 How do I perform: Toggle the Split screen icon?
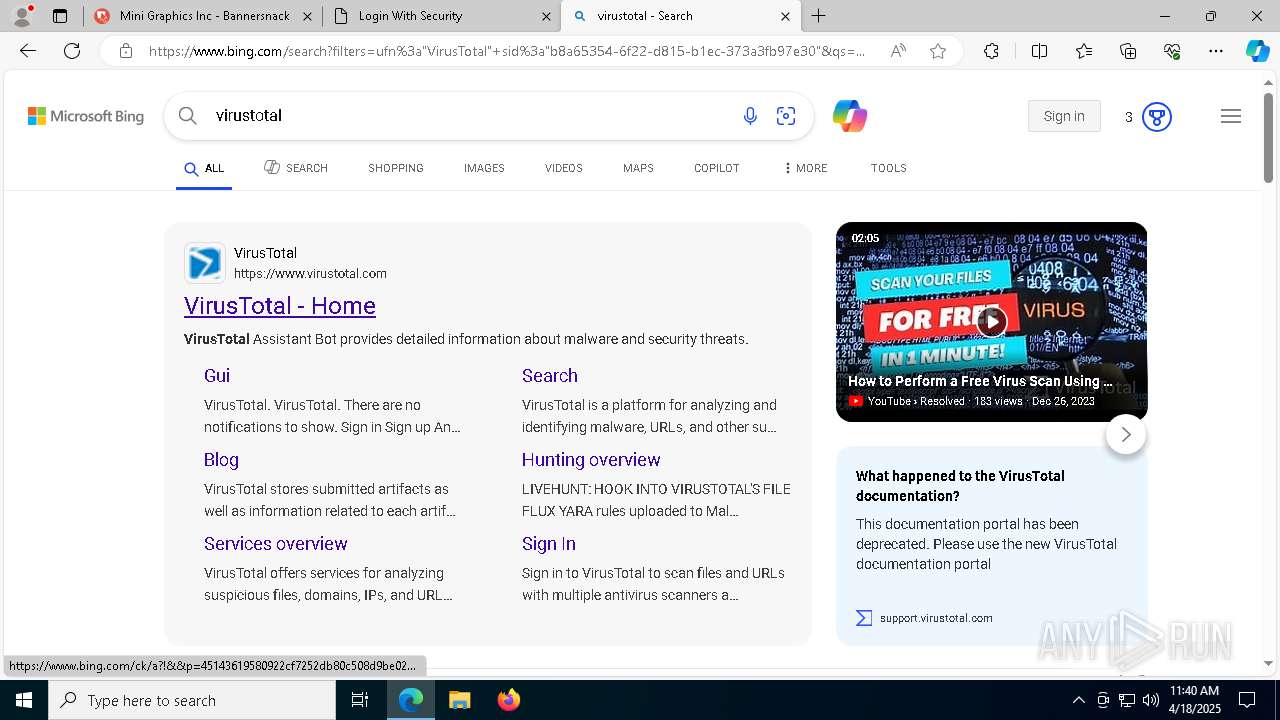point(1039,51)
